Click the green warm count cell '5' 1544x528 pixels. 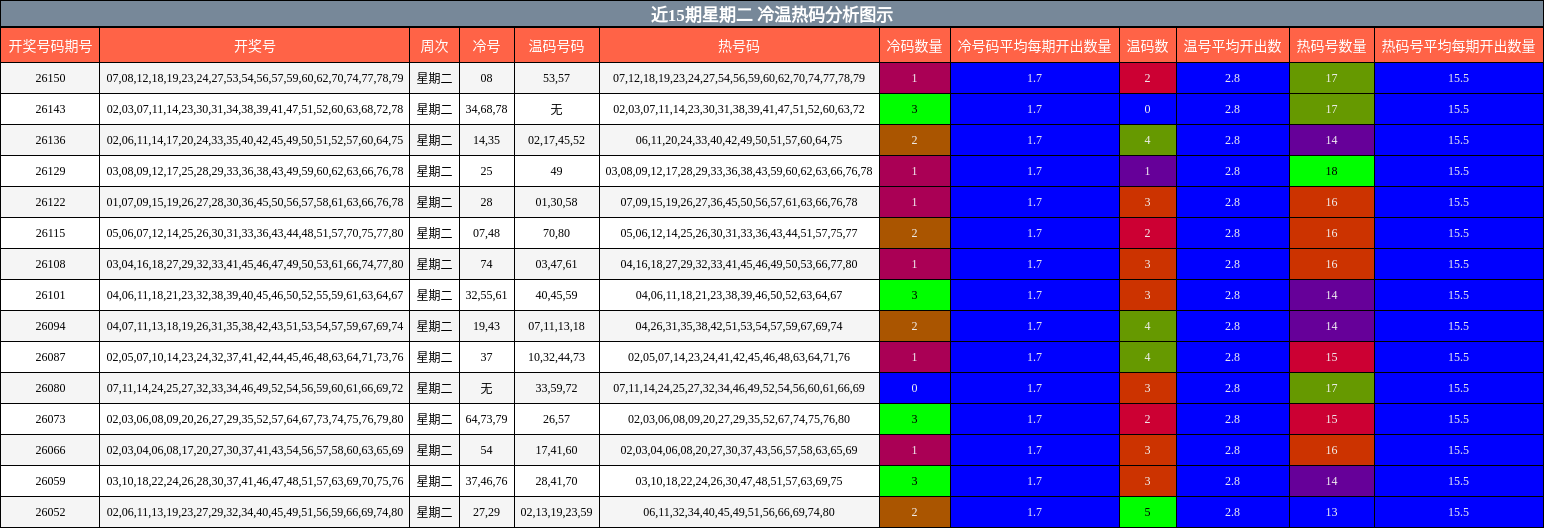pyautogui.click(x=1147, y=512)
